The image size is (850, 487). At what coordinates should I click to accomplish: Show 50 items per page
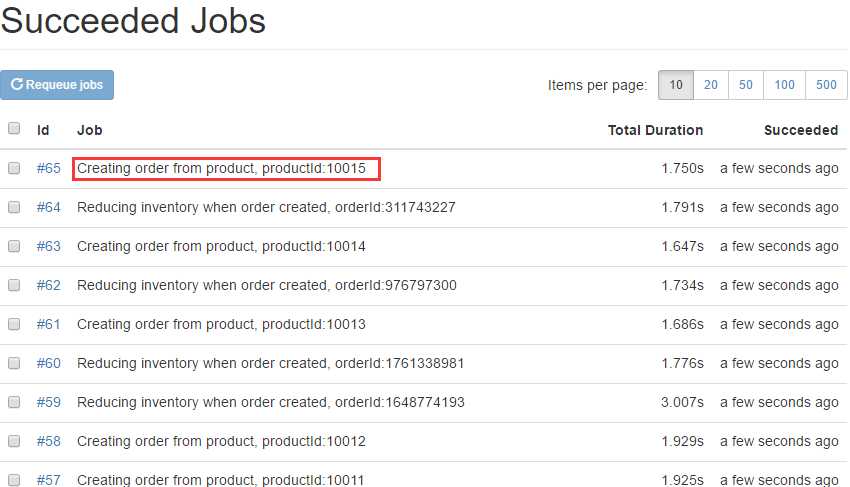(x=746, y=85)
